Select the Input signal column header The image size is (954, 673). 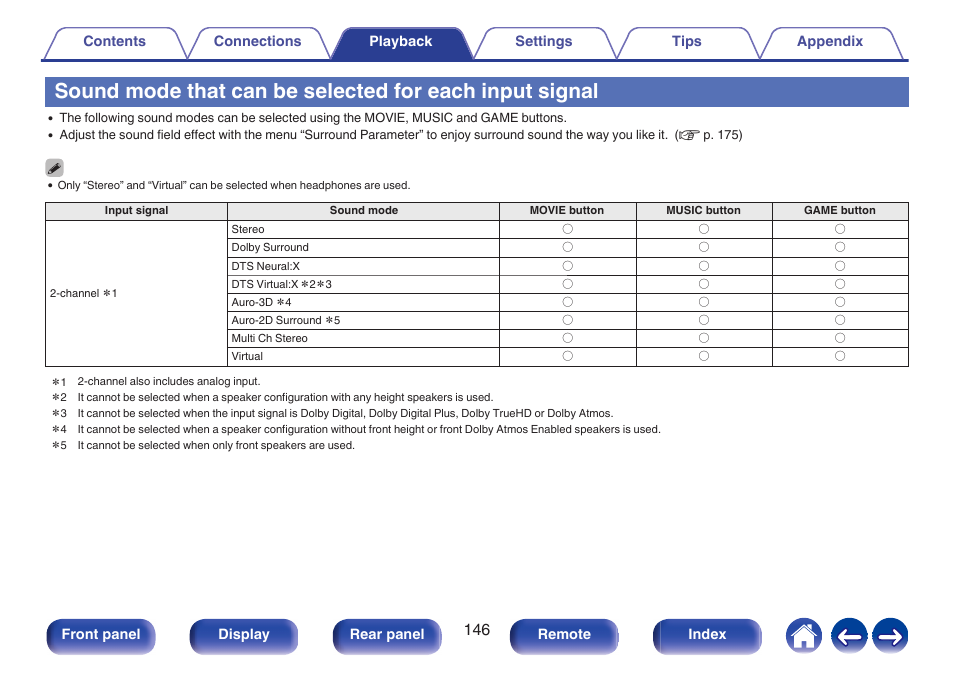click(x=136, y=211)
